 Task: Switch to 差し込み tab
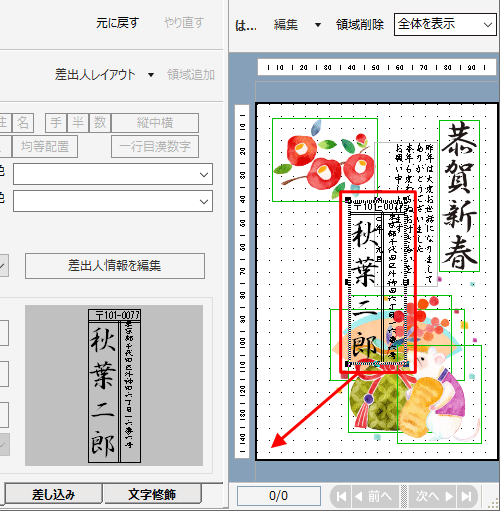click(53, 494)
